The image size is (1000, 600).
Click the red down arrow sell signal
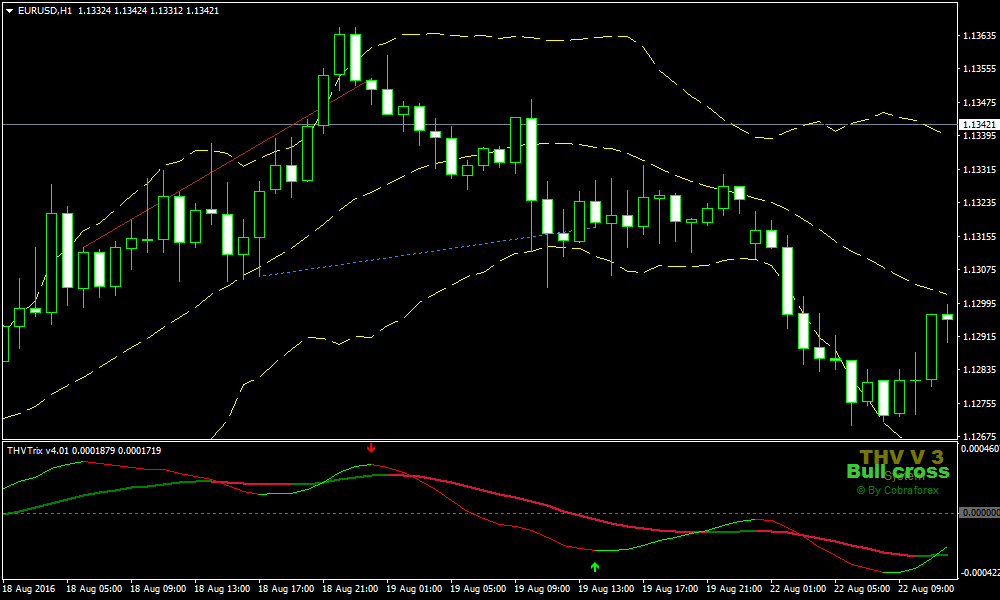pos(371,448)
